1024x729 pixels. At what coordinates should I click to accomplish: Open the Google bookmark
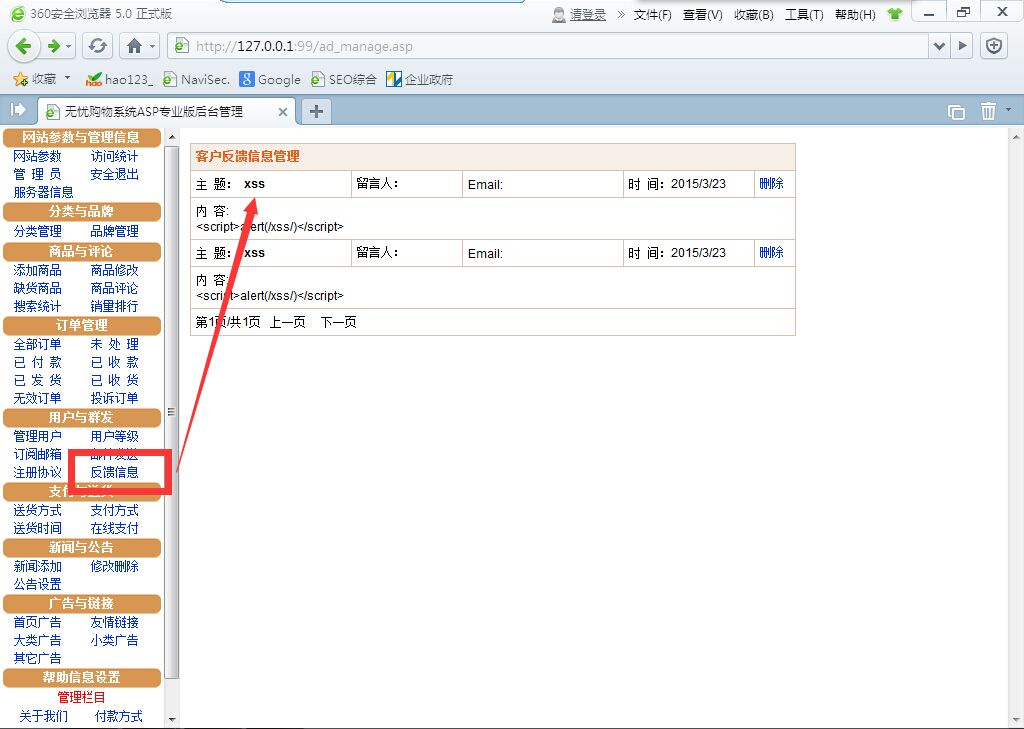click(270, 80)
